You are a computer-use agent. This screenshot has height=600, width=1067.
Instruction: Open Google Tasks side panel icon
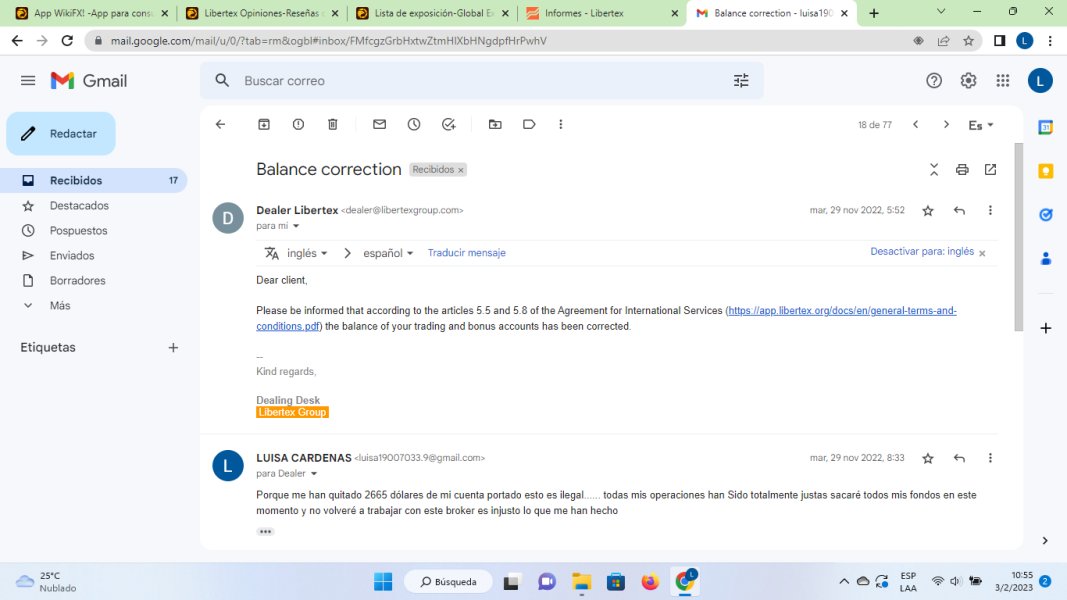click(1046, 215)
